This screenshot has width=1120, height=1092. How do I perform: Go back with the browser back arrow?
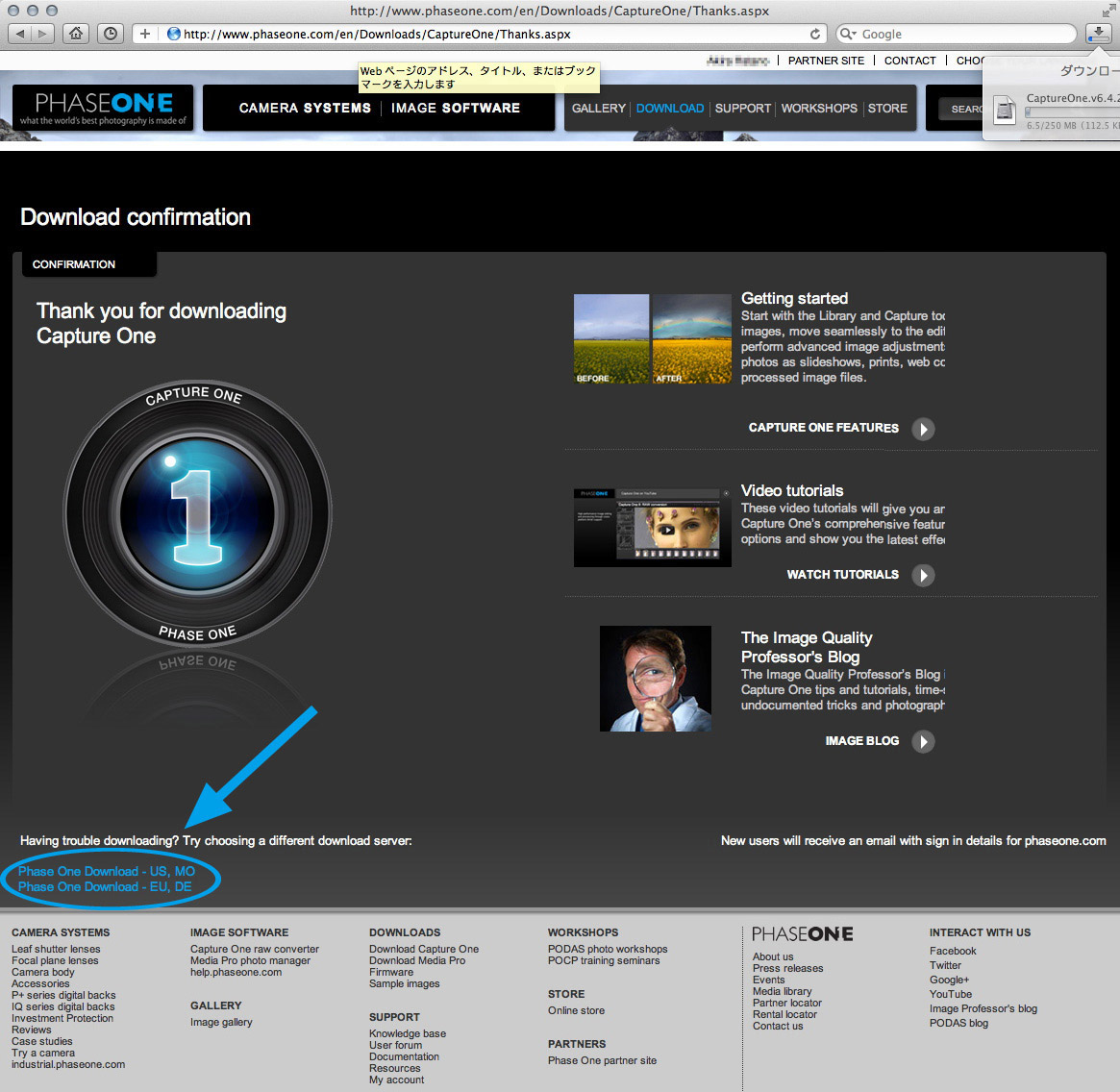pos(21,34)
